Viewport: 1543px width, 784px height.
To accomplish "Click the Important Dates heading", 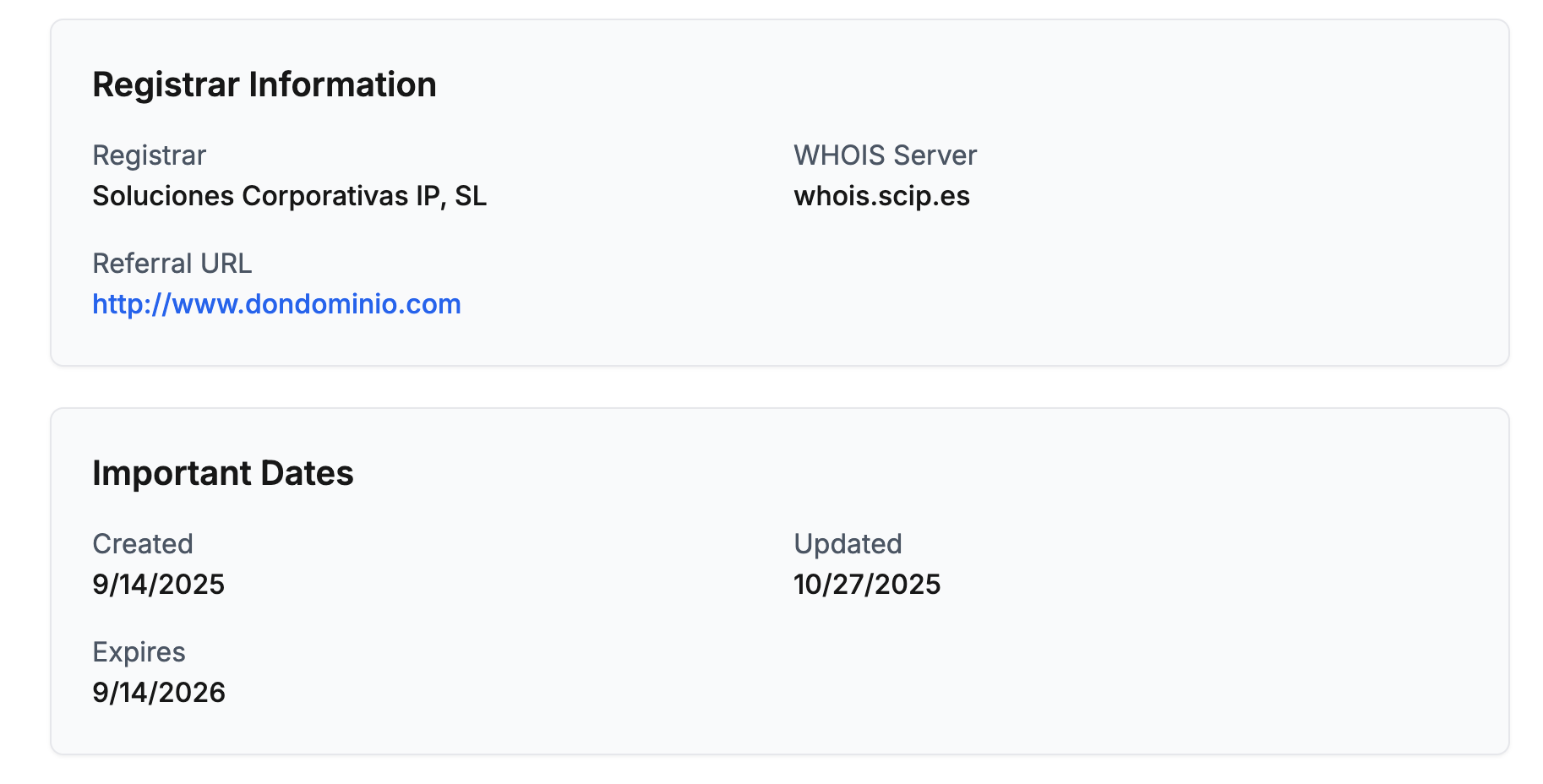I will click(222, 473).
